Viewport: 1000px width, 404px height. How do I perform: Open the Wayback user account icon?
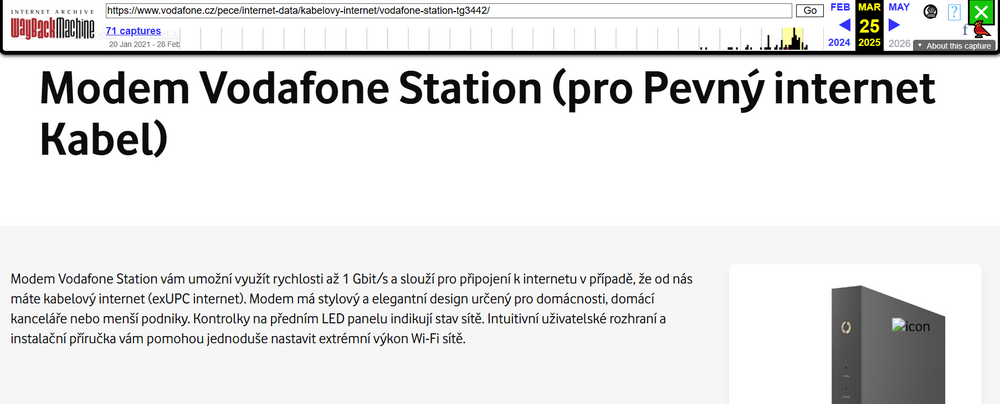pos(930,11)
